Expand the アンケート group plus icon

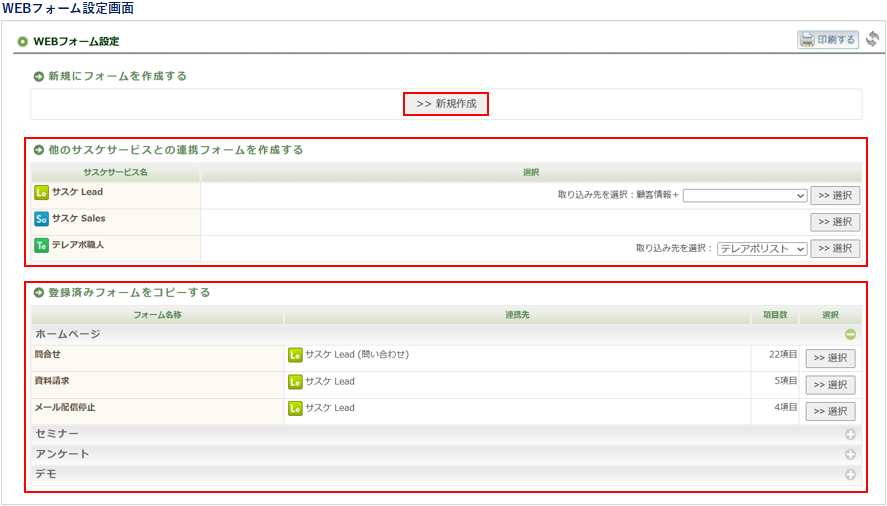click(850, 454)
